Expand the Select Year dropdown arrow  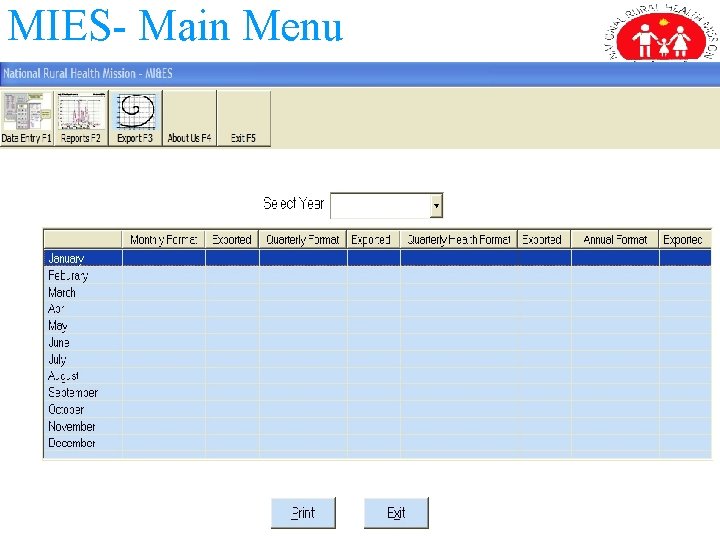tap(436, 205)
